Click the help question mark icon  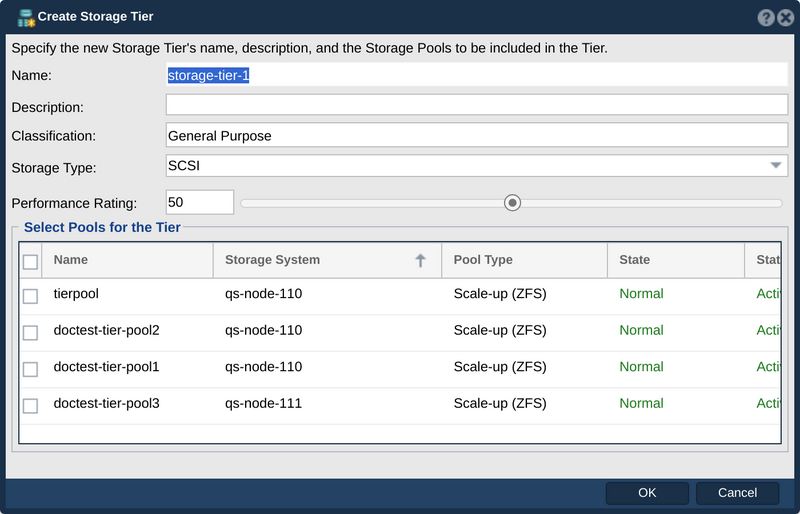pyautogui.click(x=765, y=17)
